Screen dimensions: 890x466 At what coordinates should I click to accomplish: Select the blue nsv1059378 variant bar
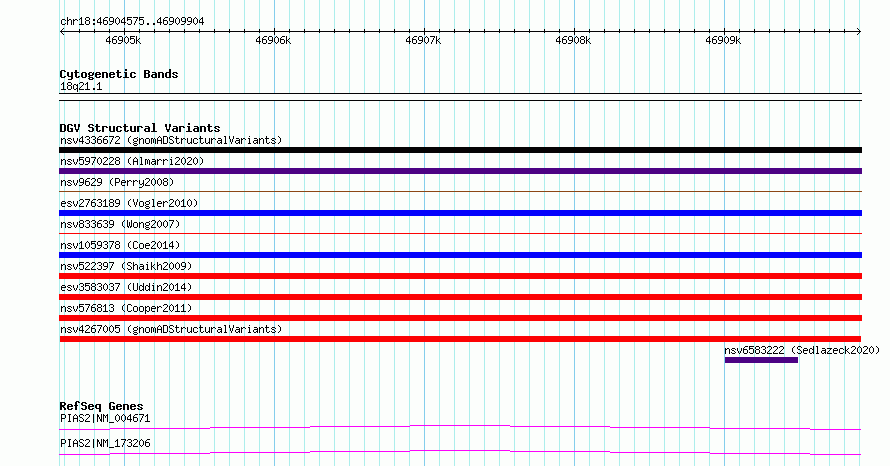[460, 255]
